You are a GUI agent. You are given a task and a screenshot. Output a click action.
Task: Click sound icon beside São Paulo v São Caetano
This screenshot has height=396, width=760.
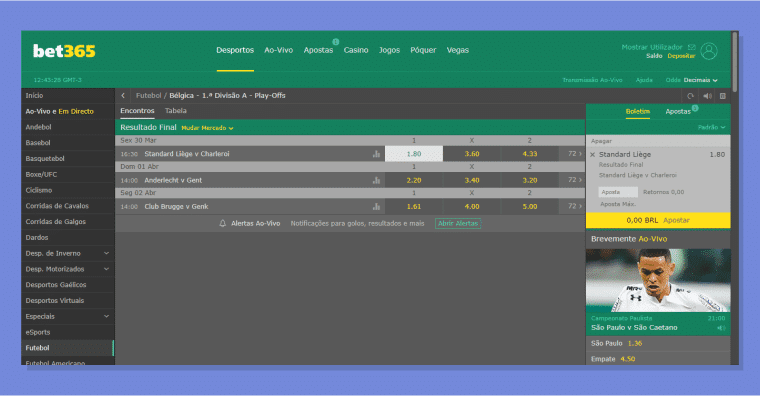721,328
